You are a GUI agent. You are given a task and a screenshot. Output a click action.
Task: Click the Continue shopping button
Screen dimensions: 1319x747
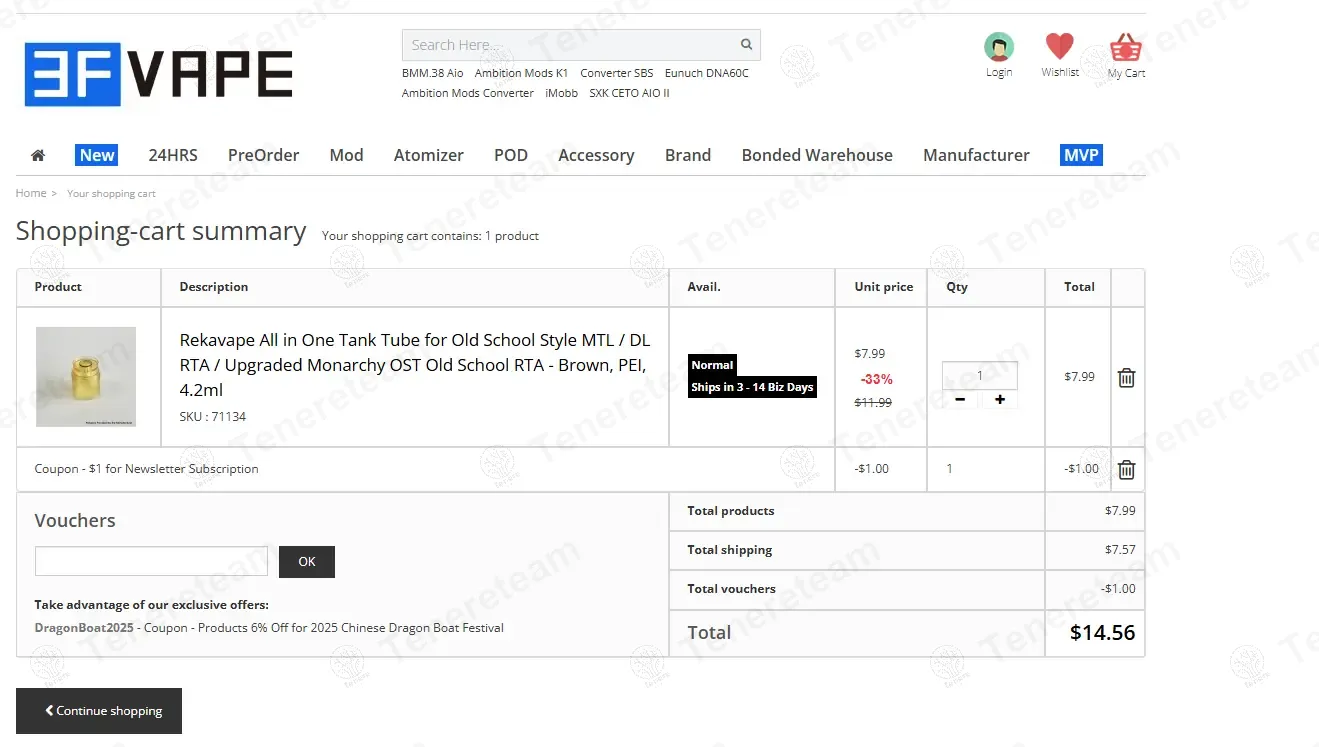point(99,711)
